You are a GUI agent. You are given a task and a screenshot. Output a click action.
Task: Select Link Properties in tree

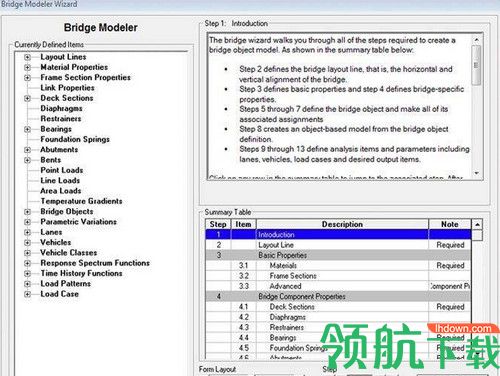67,88
